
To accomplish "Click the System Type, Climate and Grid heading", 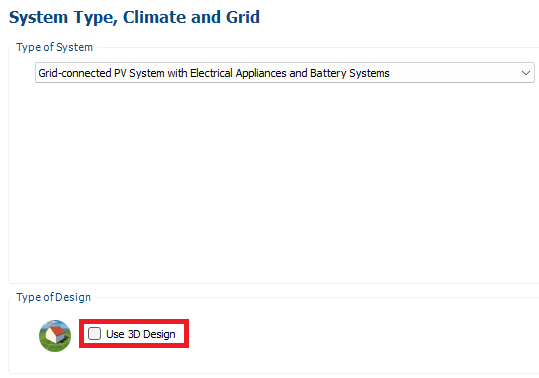I will (134, 18).
